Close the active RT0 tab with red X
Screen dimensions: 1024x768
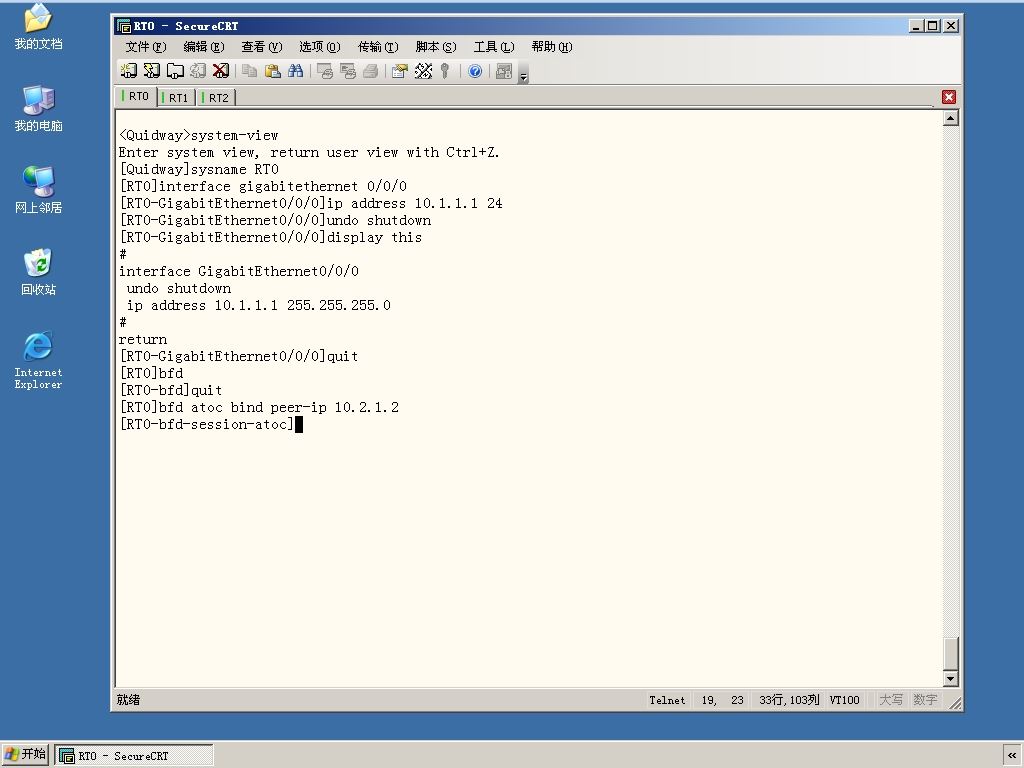tap(949, 97)
